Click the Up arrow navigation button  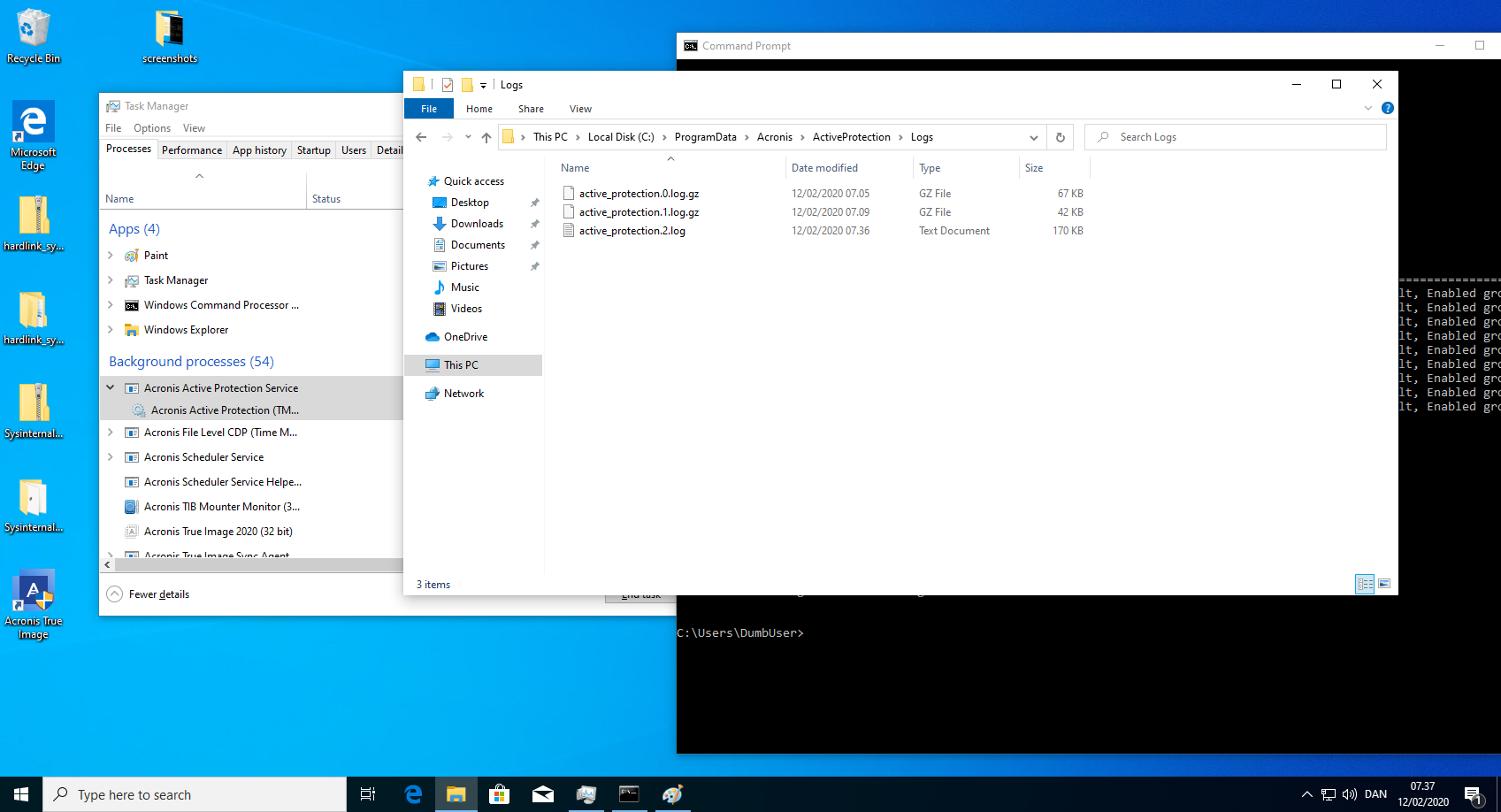[486, 137]
